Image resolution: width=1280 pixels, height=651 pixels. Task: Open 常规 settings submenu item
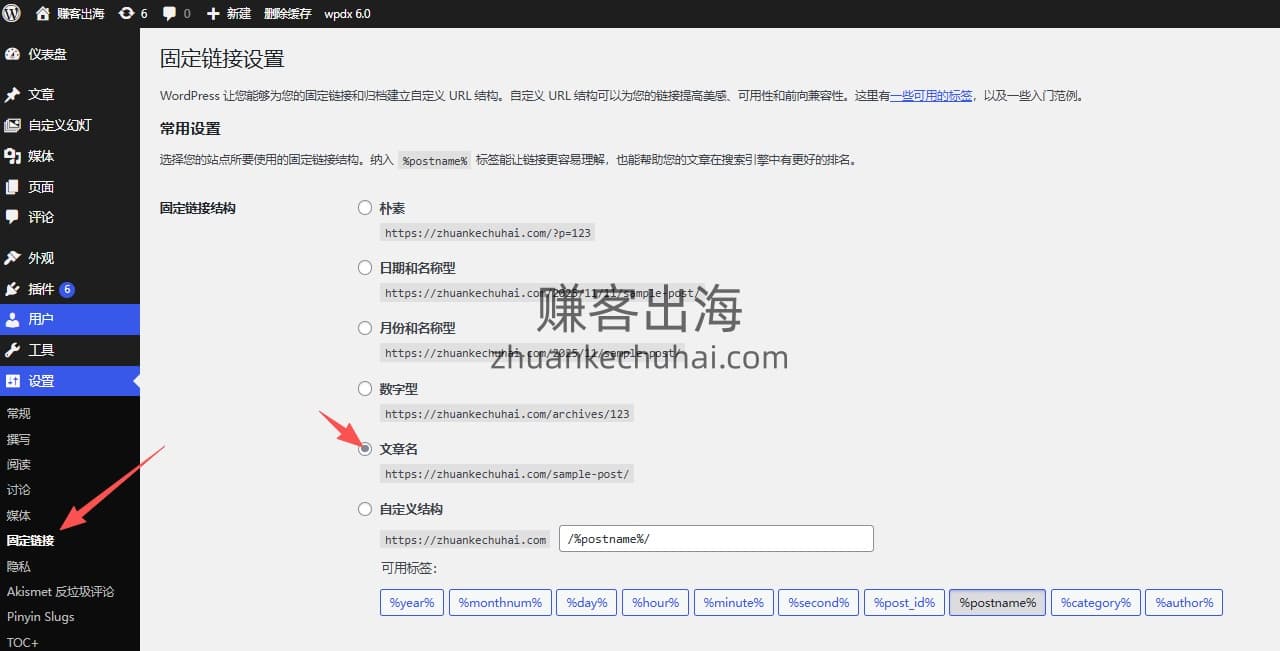(19, 413)
